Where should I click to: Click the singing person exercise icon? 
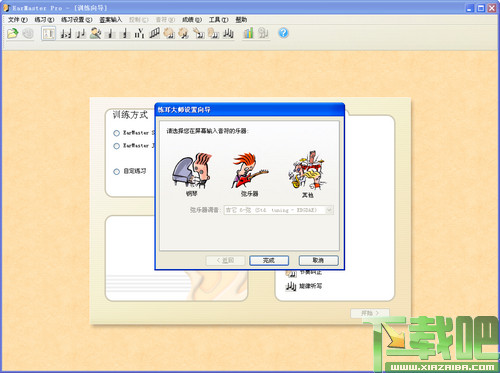click(95, 33)
